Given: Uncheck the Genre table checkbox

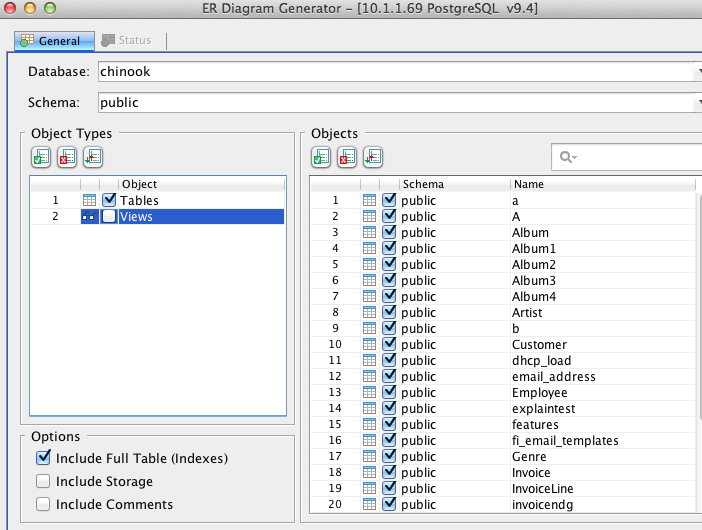Looking at the screenshot, I should click(x=389, y=456).
